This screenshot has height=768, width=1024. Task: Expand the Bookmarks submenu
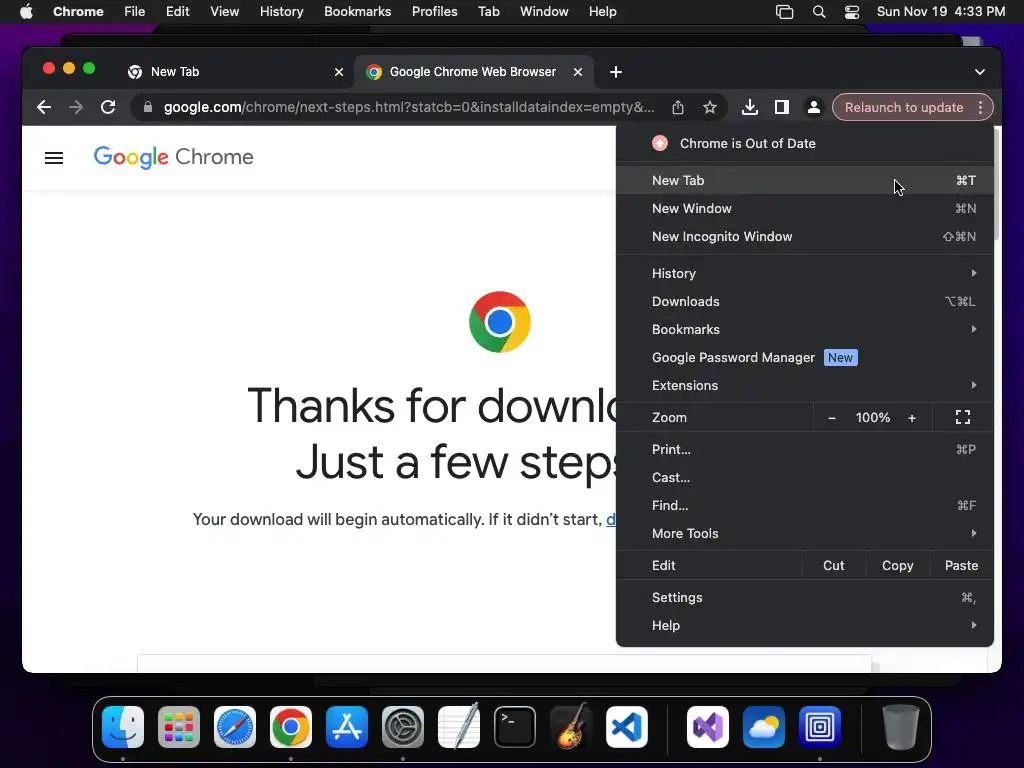coord(805,330)
